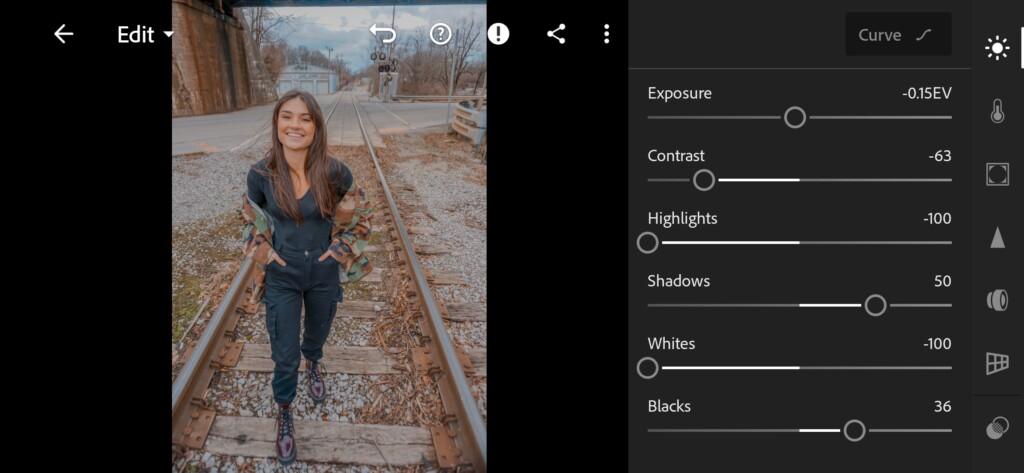Open the Optics lens panel icon
Screen dimensions: 1024x473
[x=997, y=301]
